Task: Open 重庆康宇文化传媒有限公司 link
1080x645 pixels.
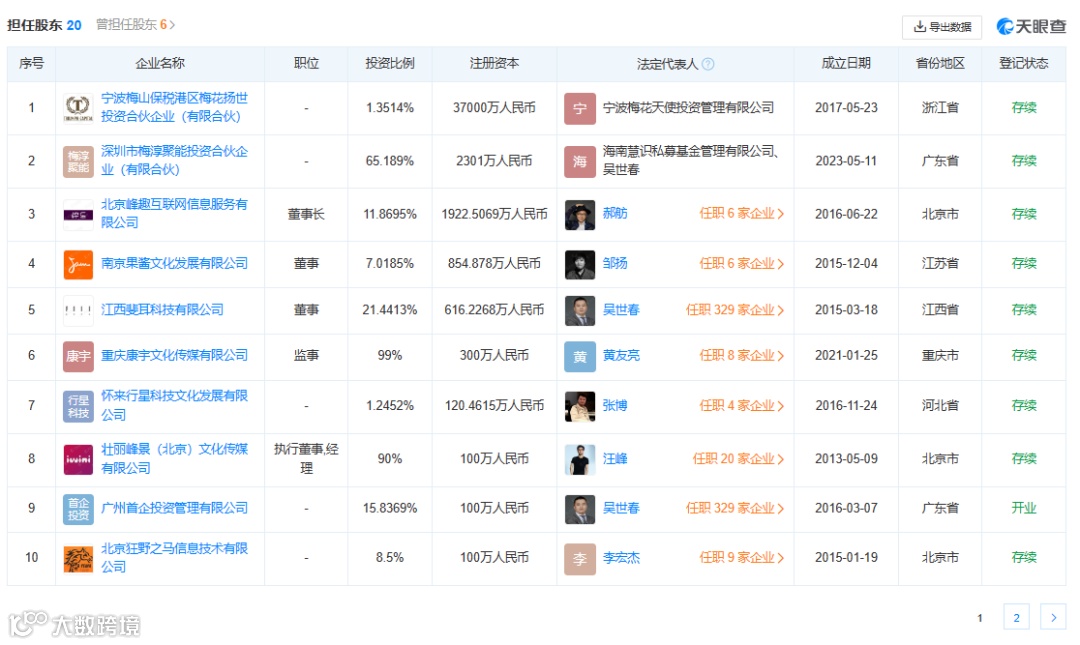Action: click(174, 356)
